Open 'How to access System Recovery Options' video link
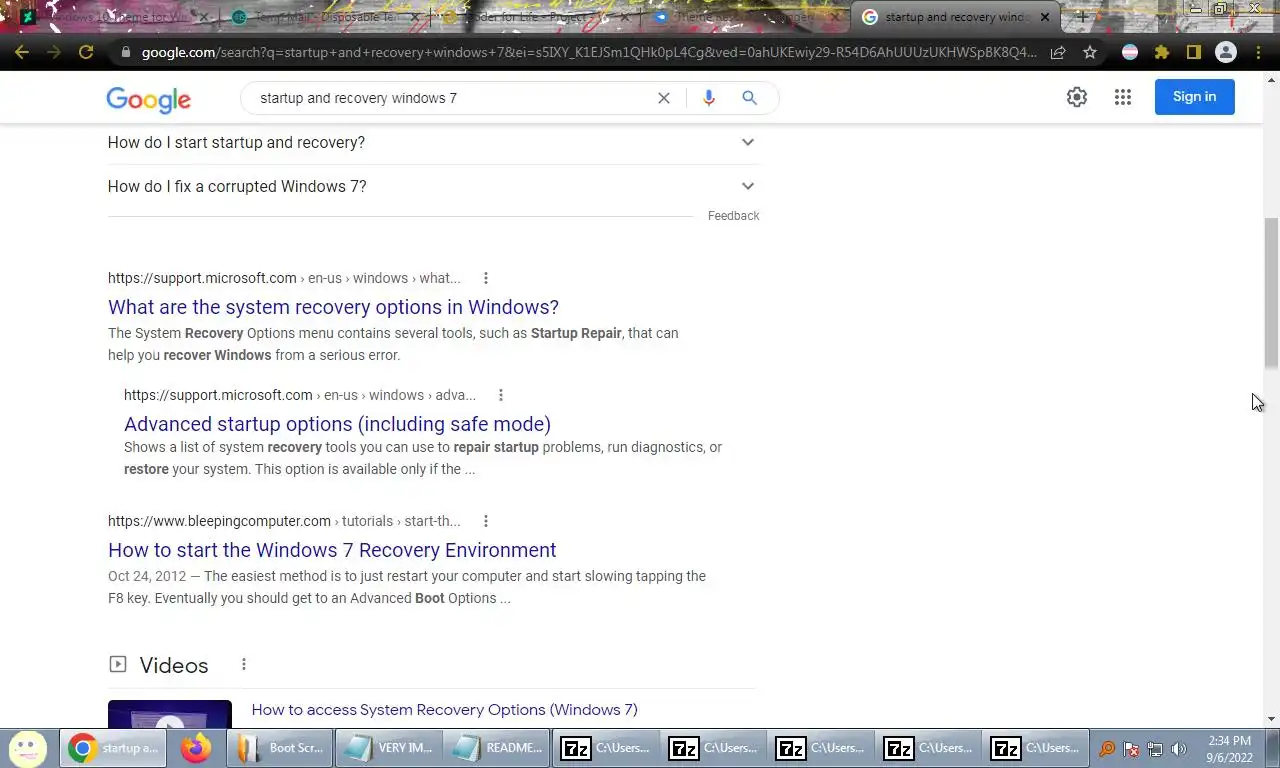The width and height of the screenshot is (1280, 768). pyautogui.click(x=444, y=710)
